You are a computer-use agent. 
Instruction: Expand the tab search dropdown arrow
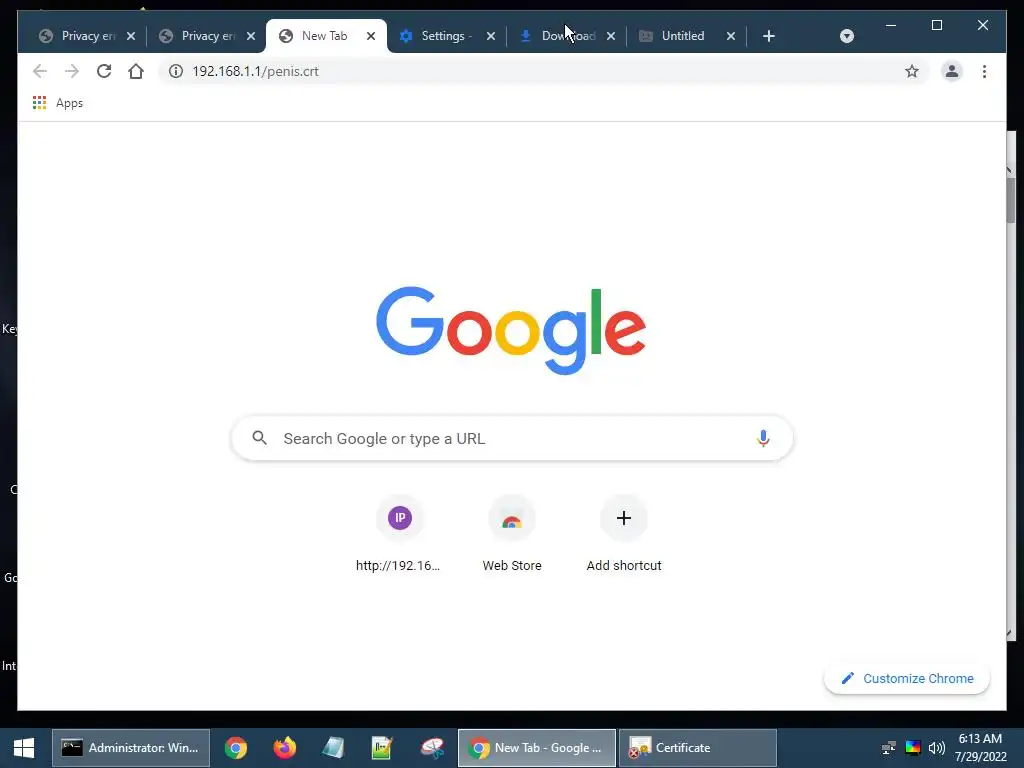pyautogui.click(x=846, y=36)
